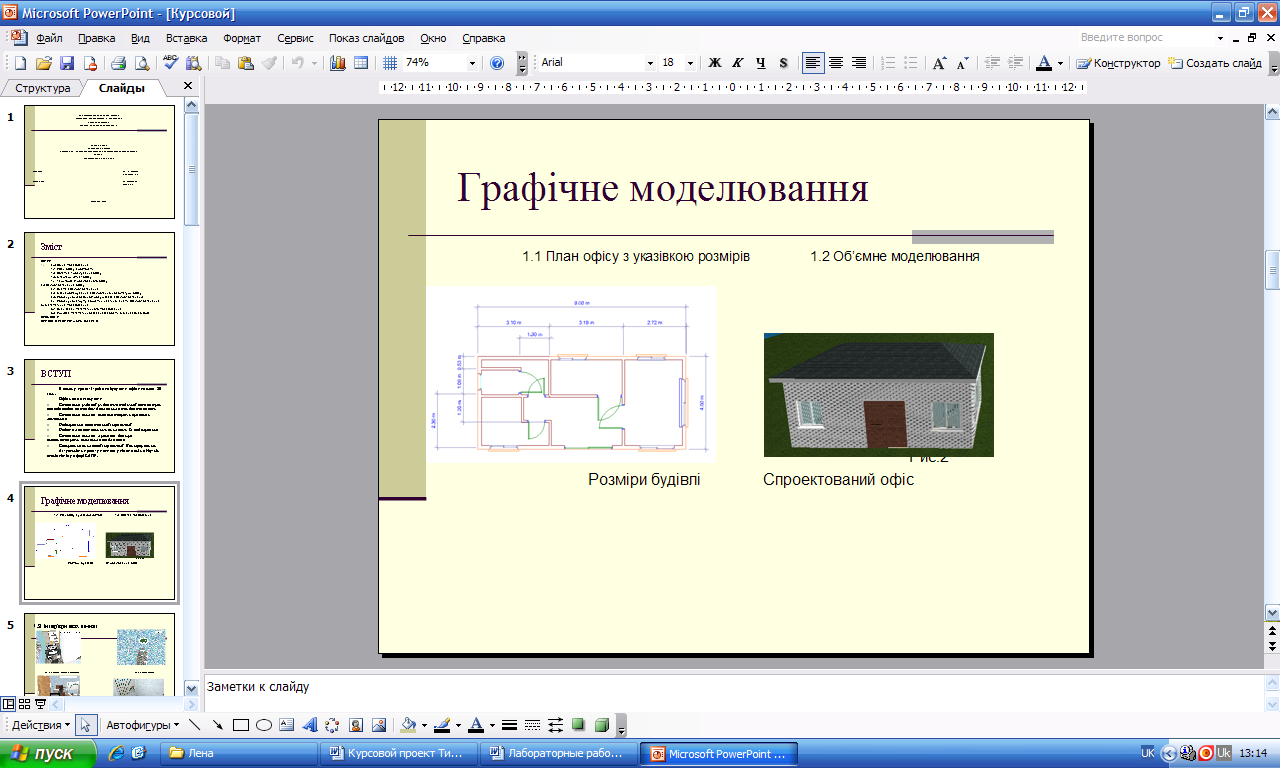Viewport: 1280px width, 768px height.
Task: Insert WordArt object from drawing toolbar
Action: click(310, 725)
